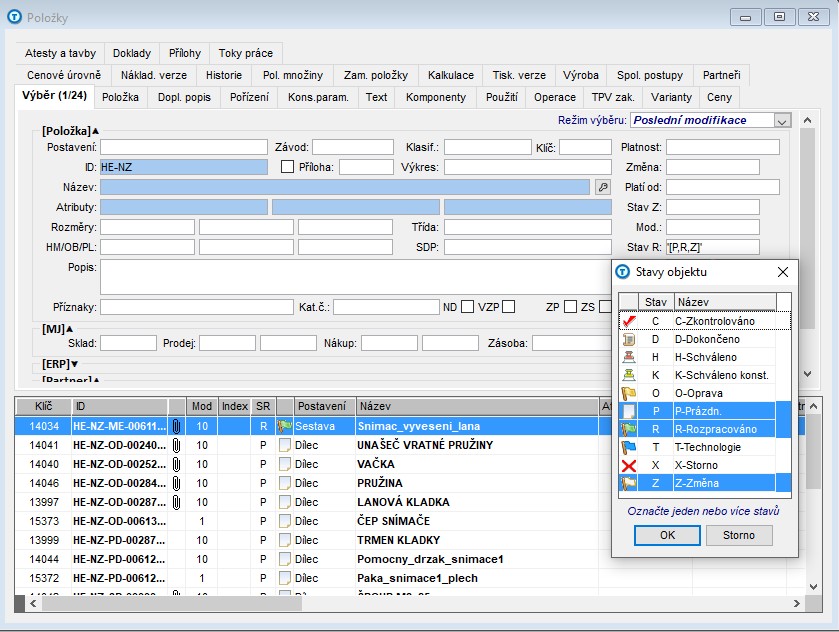Click the Stav R input field

[713, 247]
